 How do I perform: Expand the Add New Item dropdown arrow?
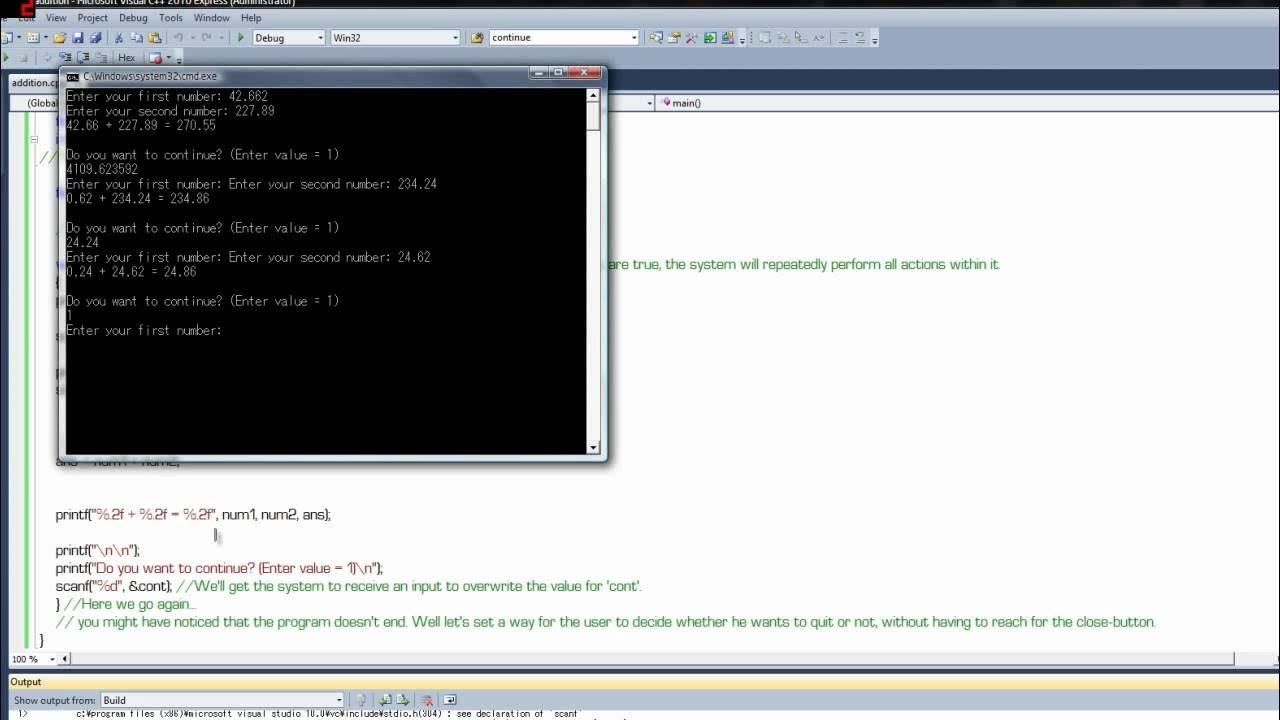(x=46, y=38)
